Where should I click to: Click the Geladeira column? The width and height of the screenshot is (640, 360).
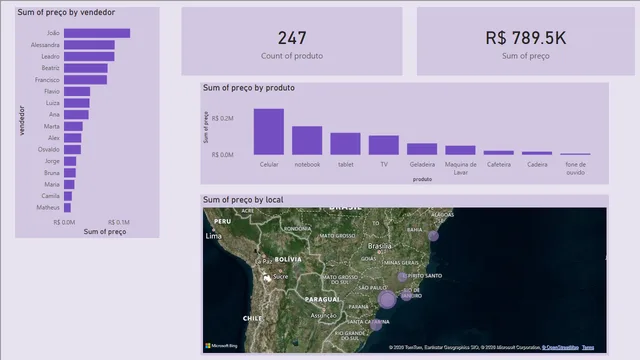(422, 149)
